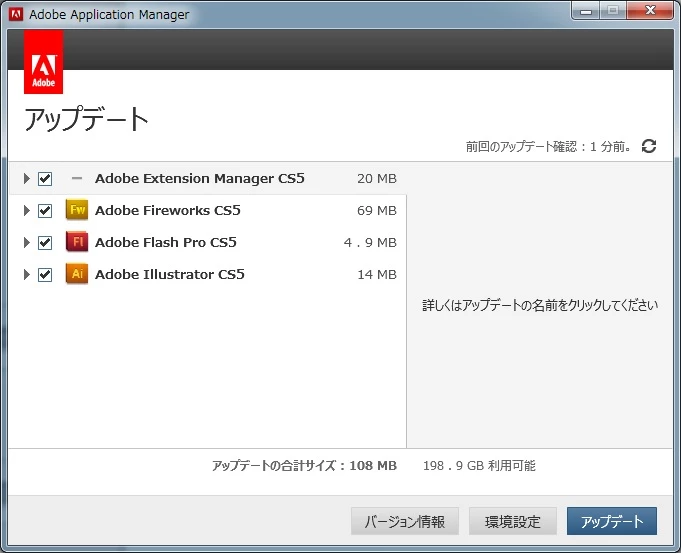Click the title bar Adobe app icon
This screenshot has width=681, height=553.
(16, 14)
